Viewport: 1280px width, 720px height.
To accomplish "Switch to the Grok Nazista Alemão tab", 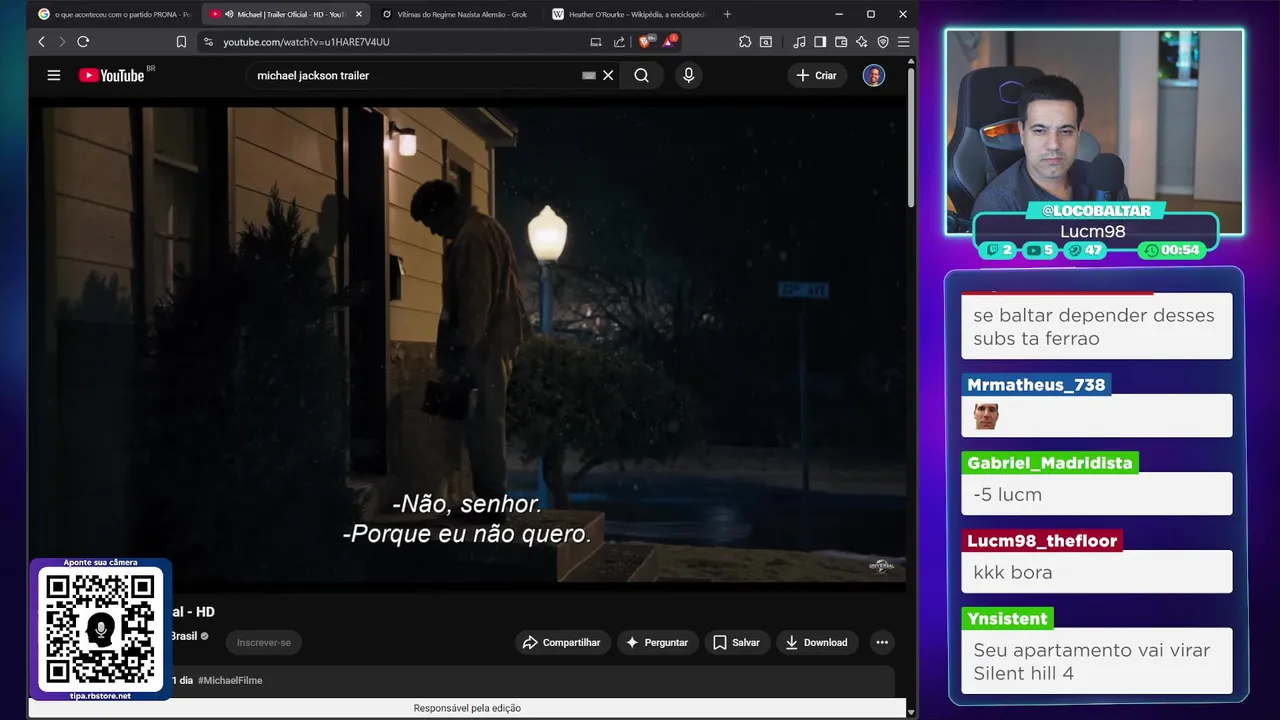I will click(x=455, y=14).
